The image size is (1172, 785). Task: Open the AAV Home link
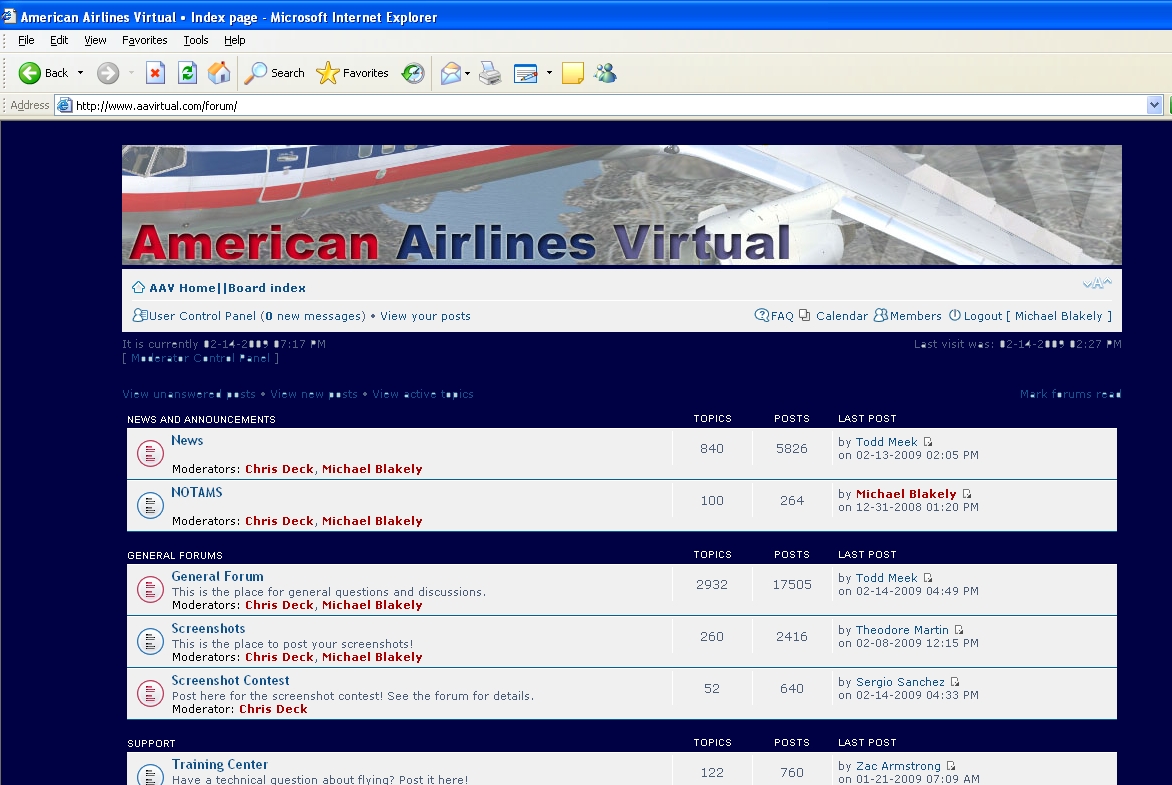(x=182, y=288)
